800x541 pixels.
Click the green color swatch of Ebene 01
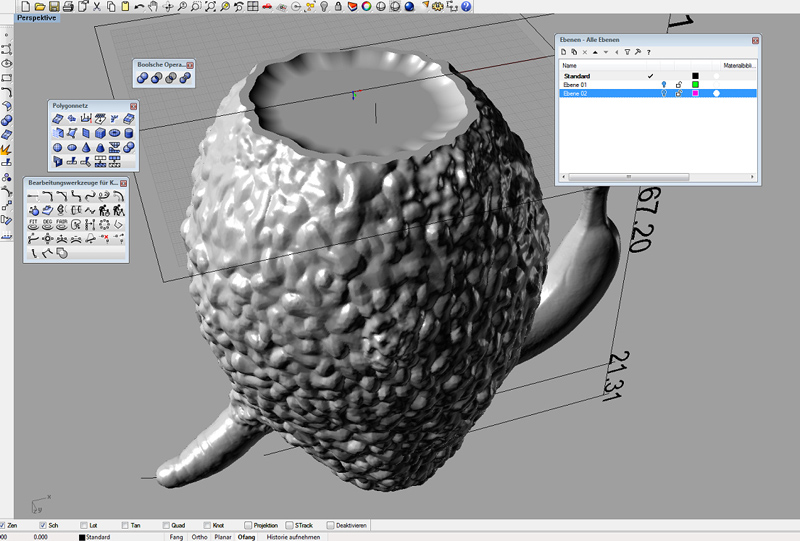(x=695, y=84)
